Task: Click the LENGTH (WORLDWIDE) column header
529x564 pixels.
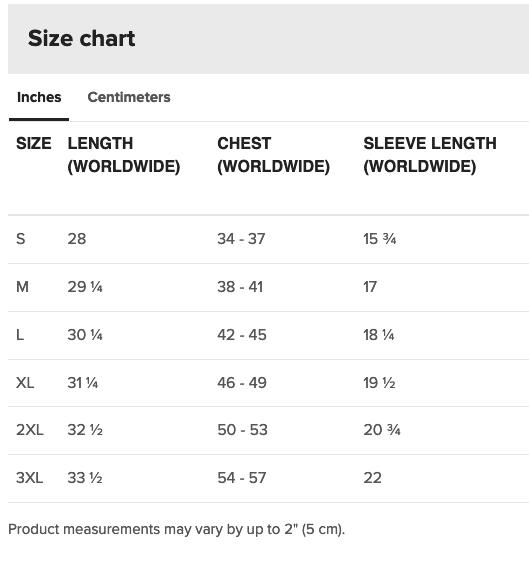Action: coord(124,155)
